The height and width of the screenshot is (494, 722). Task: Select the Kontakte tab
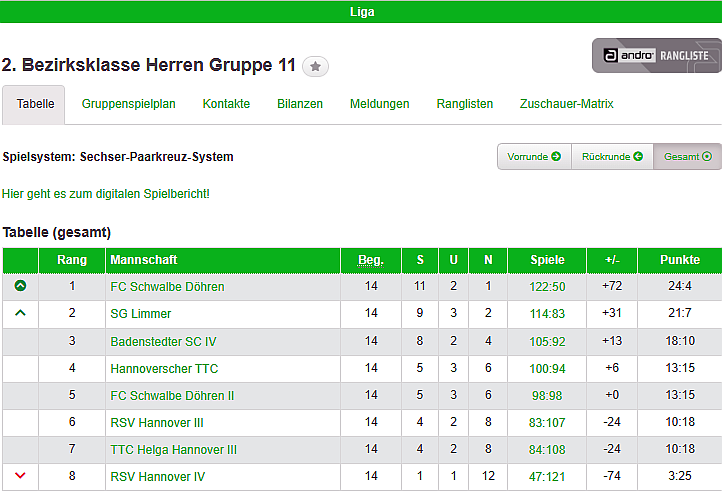(226, 104)
